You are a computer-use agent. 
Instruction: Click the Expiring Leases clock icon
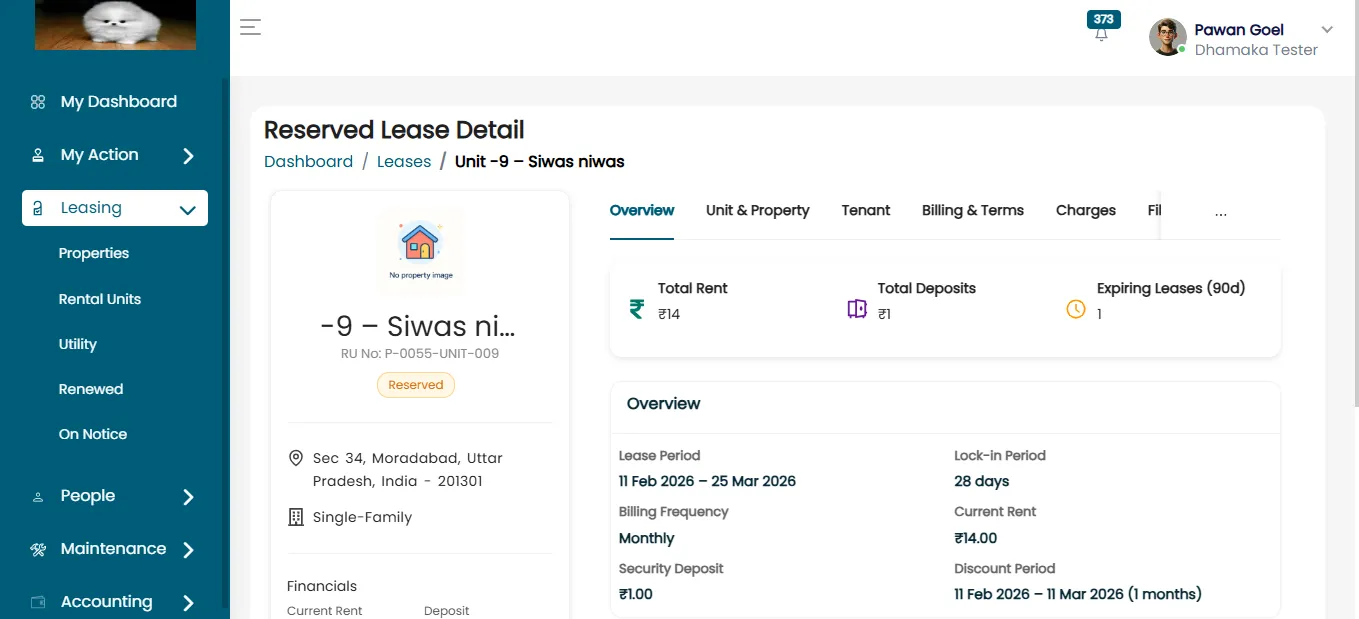click(x=1076, y=309)
